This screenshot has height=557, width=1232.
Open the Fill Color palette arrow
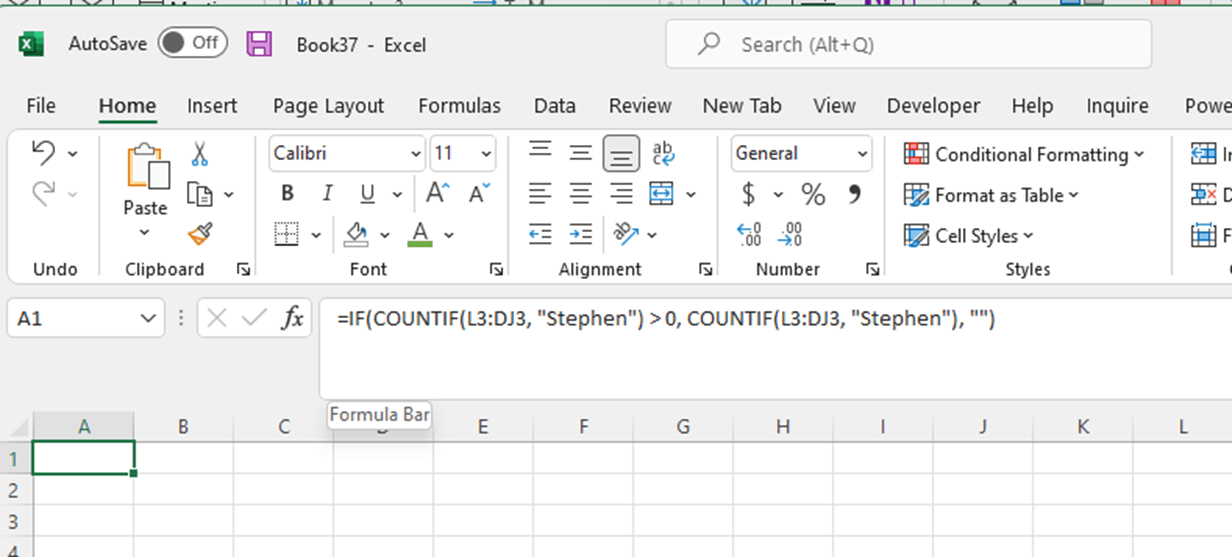coord(385,235)
